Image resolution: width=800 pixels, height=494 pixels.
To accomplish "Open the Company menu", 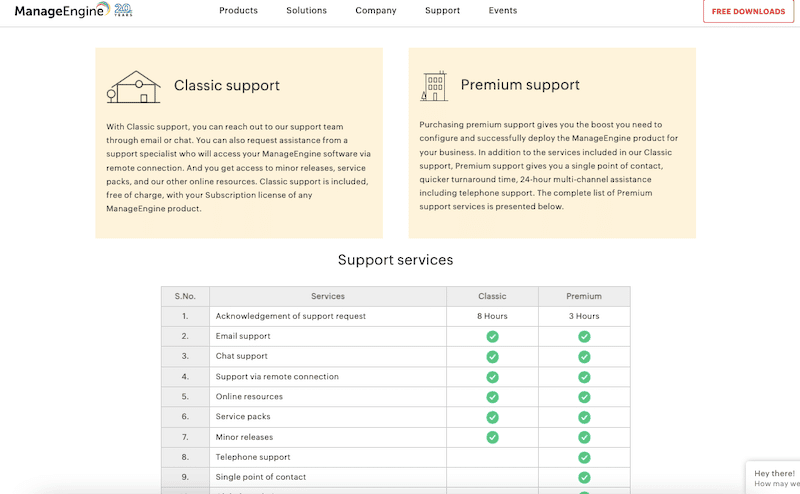I will (376, 10).
